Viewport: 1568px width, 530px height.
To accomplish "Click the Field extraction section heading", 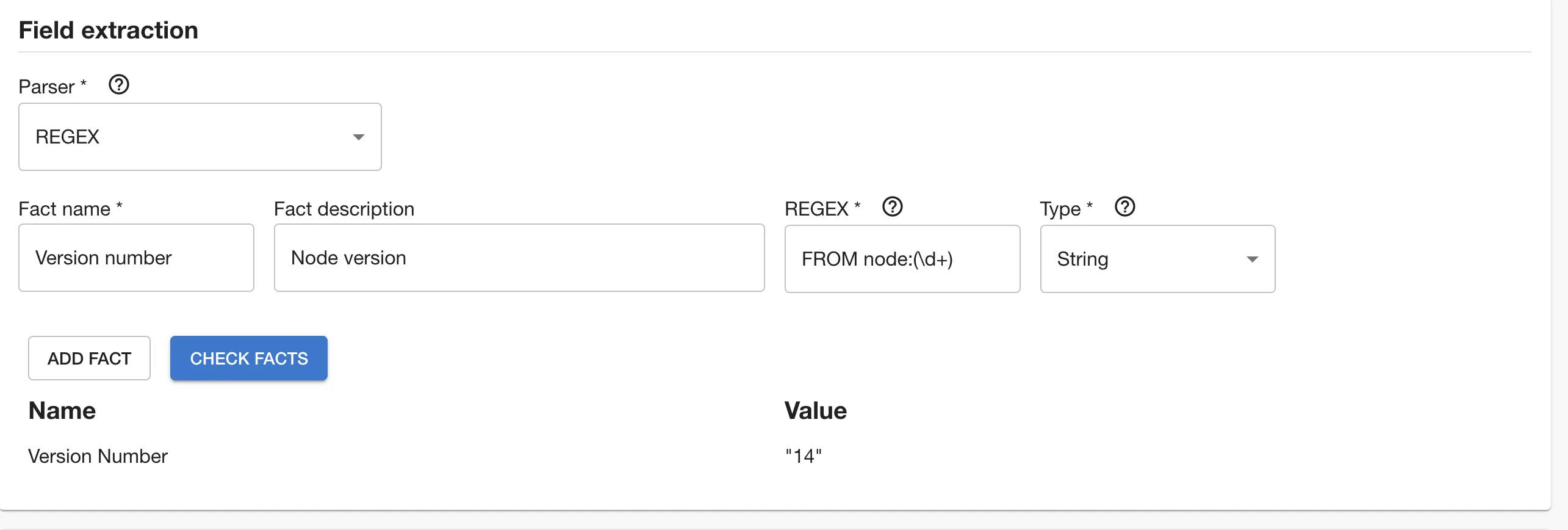I will (108, 29).
